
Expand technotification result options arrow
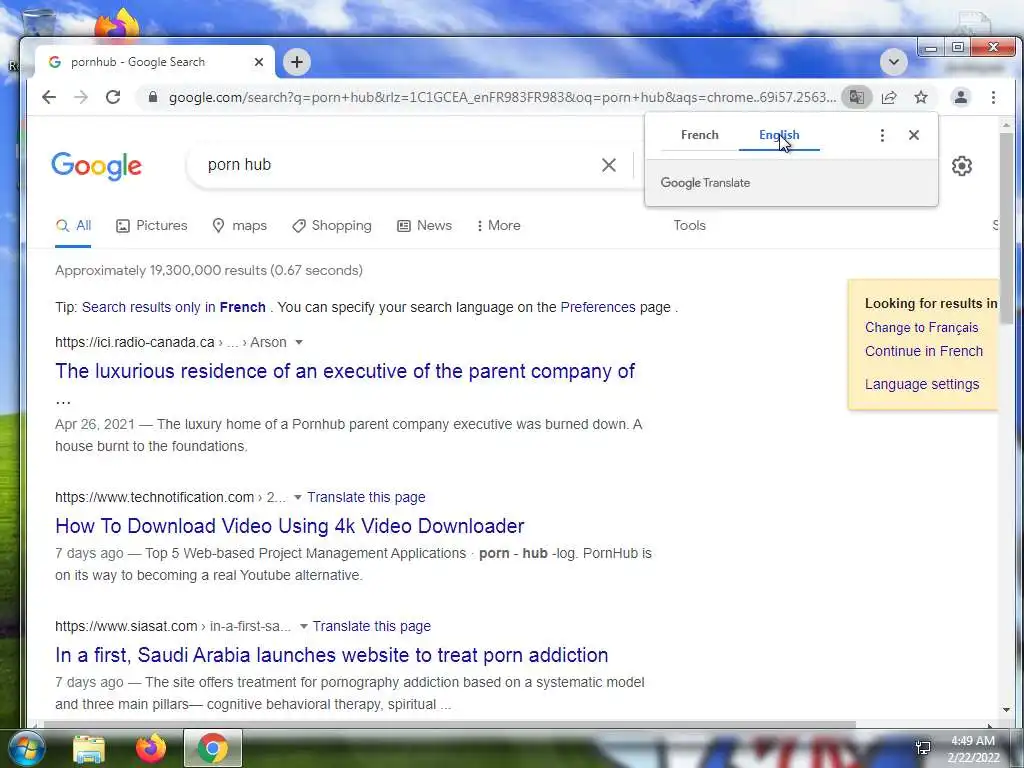298,498
